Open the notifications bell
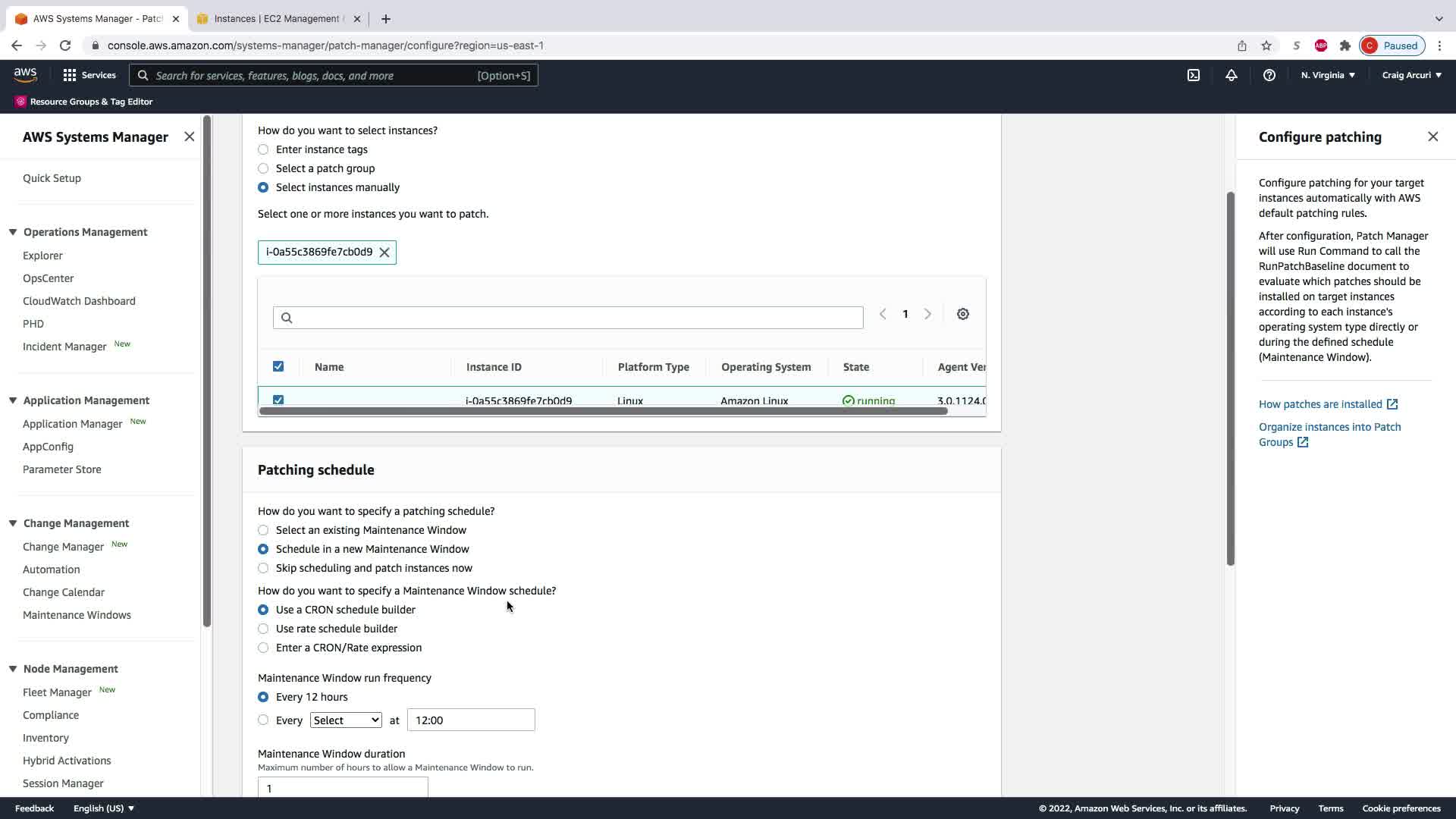The image size is (1456, 819). pyautogui.click(x=1231, y=75)
